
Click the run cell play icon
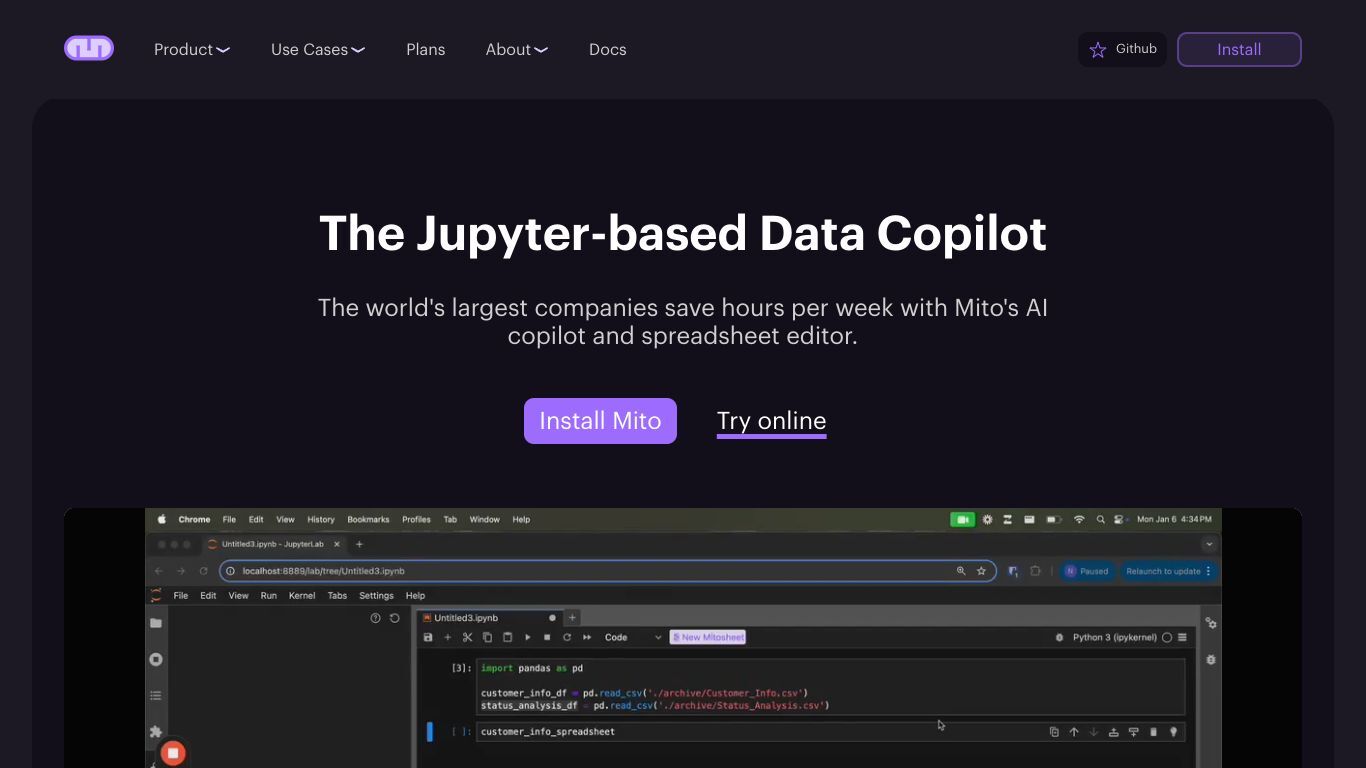tap(527, 637)
